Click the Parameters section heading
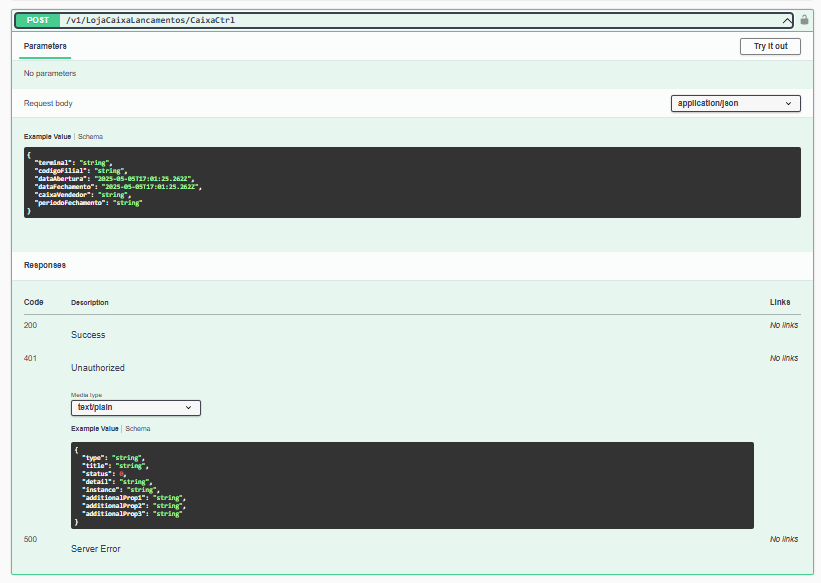Viewport: 821px width, 583px height. click(x=46, y=46)
